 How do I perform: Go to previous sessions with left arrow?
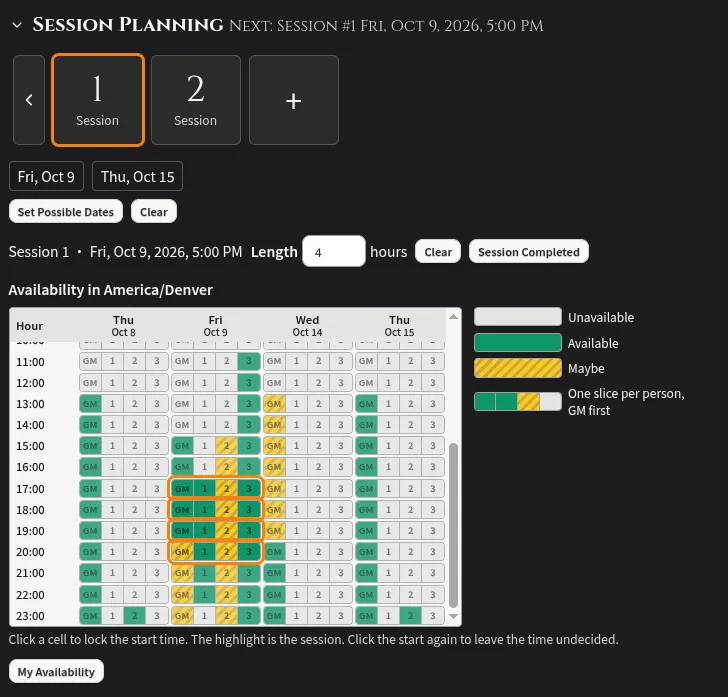[x=29, y=100]
